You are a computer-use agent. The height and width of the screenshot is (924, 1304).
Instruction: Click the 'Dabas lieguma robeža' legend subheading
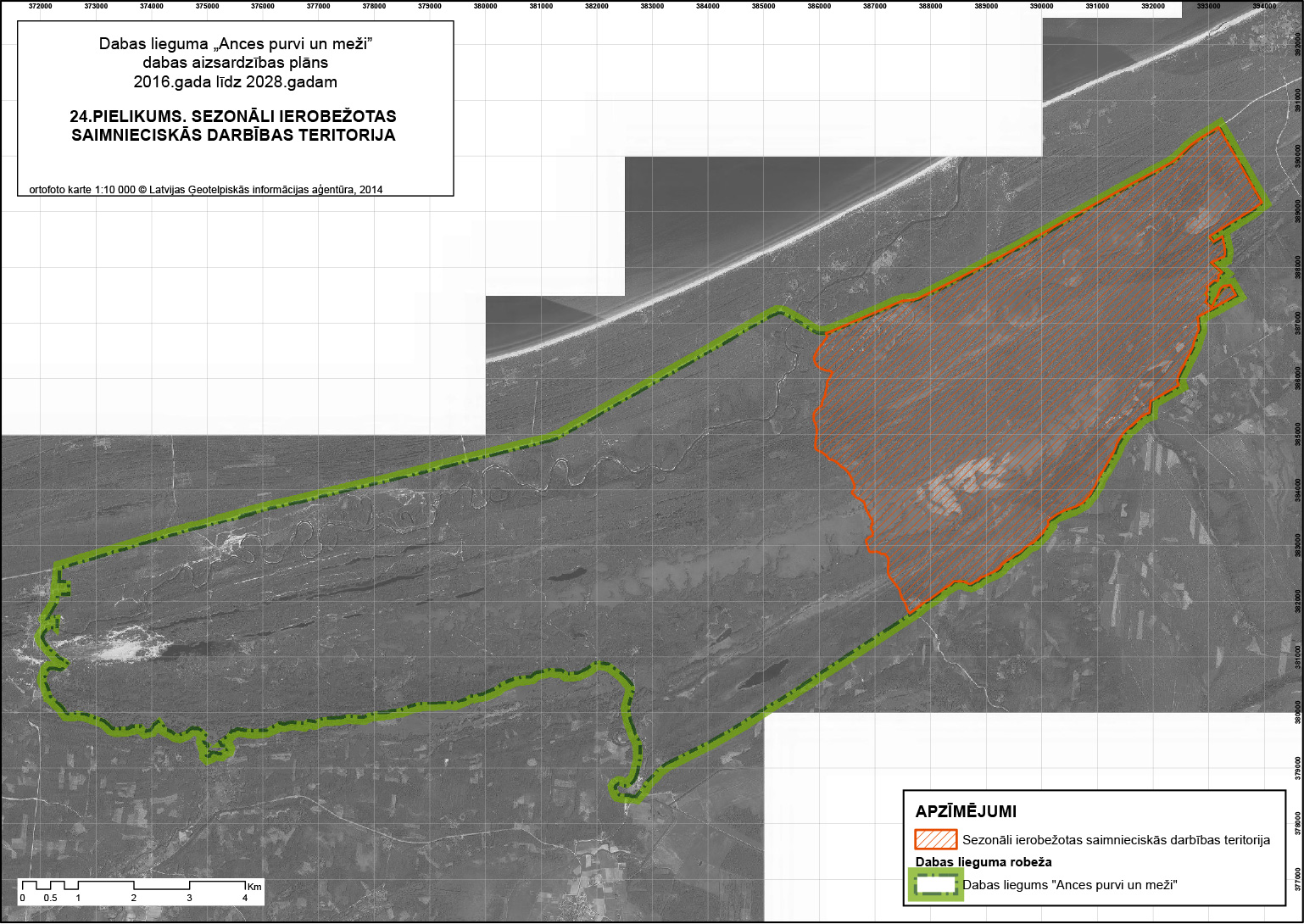(x=984, y=862)
